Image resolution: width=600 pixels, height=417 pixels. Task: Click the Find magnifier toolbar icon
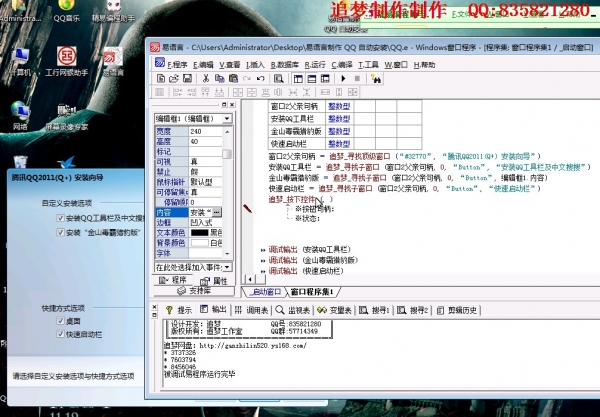[279, 78]
